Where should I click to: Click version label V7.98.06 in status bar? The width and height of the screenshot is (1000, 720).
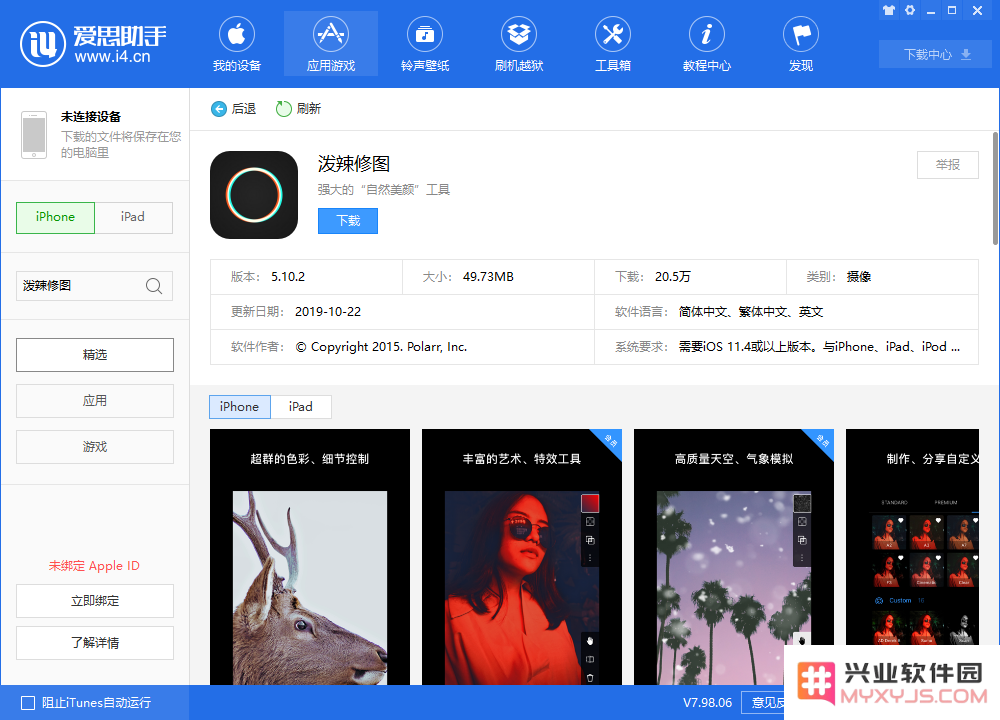click(707, 703)
